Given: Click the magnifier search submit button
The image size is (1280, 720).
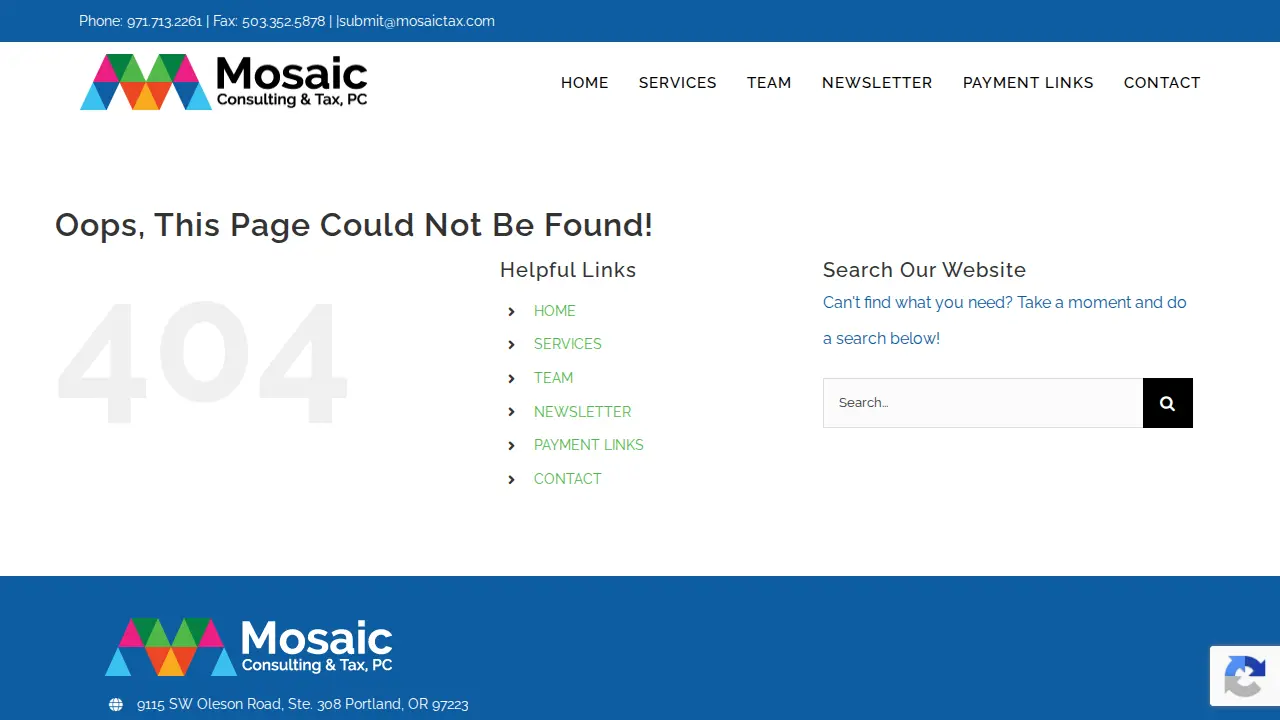Looking at the screenshot, I should click(1167, 403).
